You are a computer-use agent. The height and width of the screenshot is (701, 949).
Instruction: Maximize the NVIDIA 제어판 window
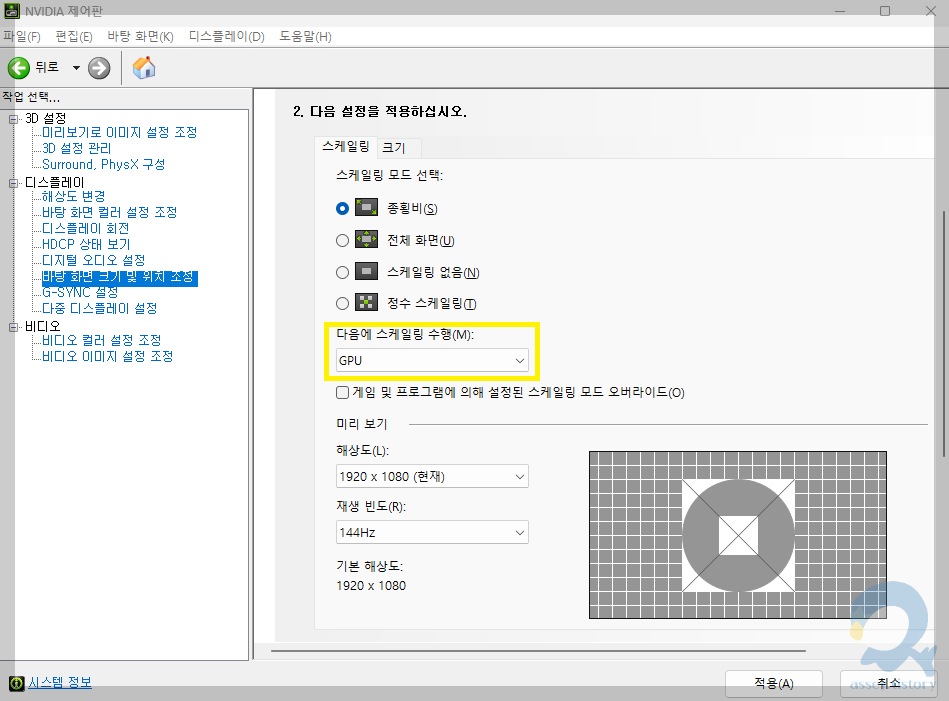click(885, 11)
